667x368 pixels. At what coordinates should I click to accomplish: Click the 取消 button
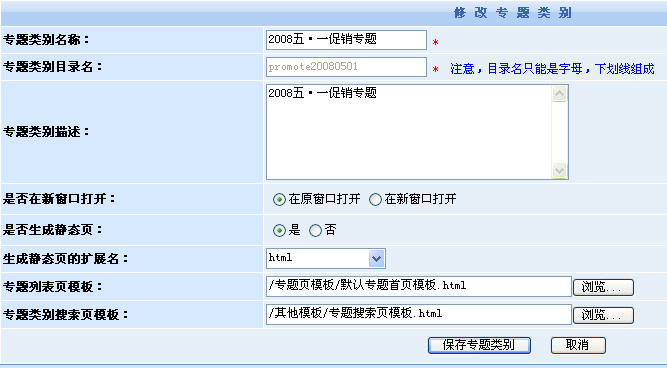tap(578, 345)
